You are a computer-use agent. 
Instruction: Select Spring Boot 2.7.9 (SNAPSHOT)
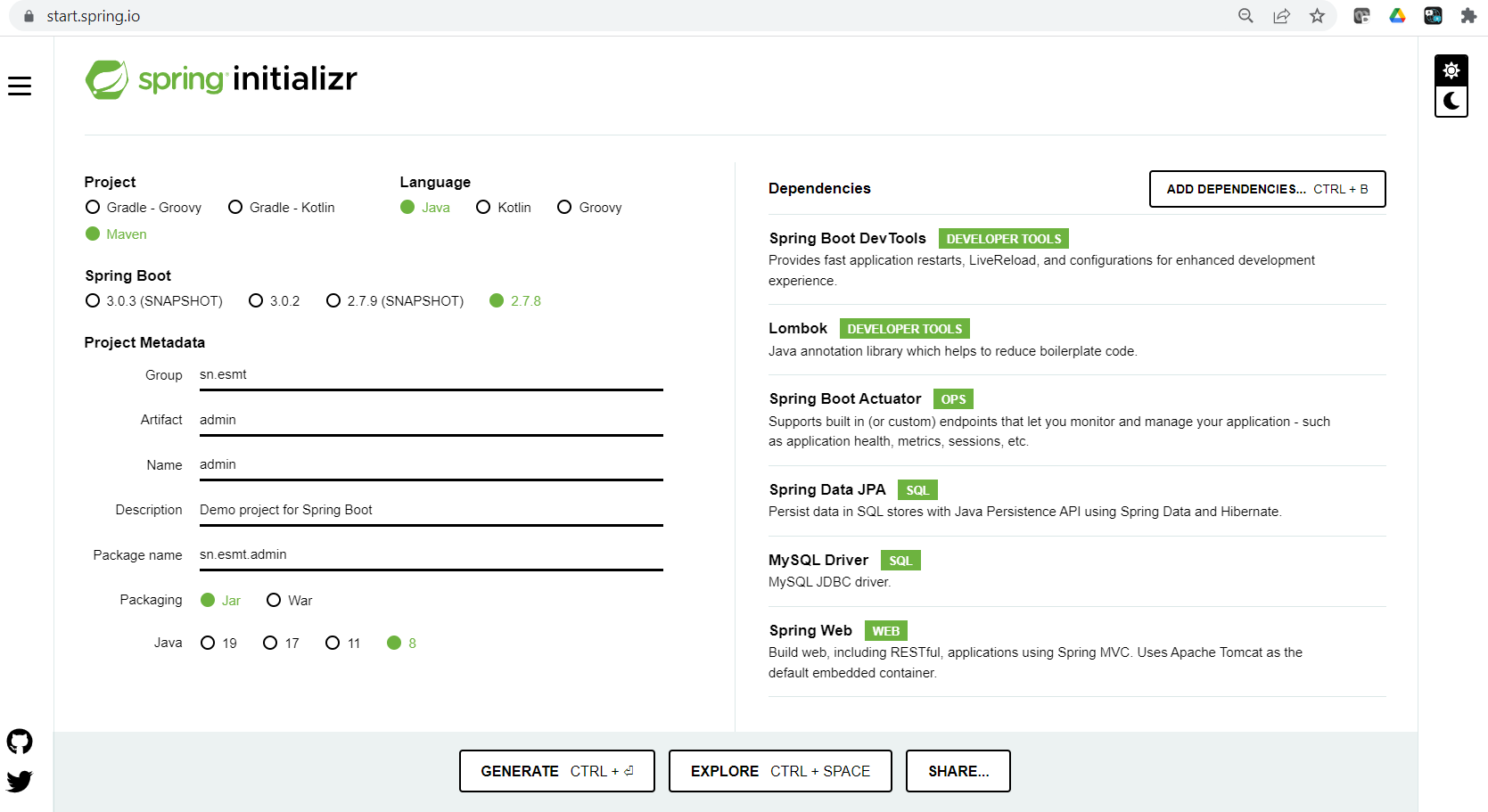pyautogui.click(x=395, y=301)
